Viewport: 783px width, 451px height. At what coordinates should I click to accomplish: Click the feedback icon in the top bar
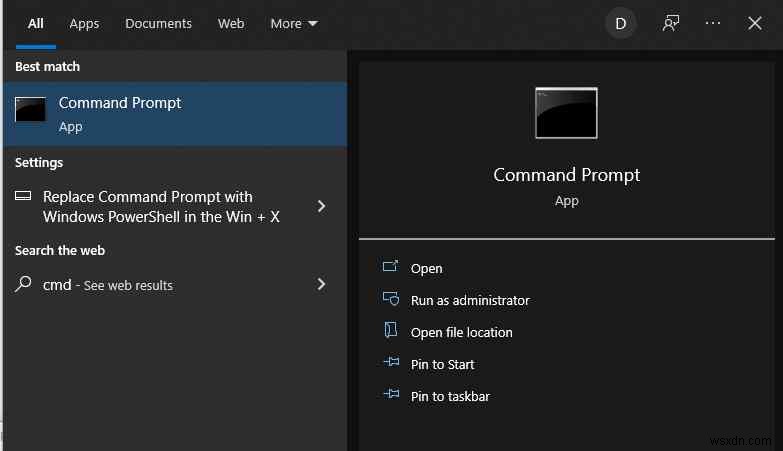671,23
